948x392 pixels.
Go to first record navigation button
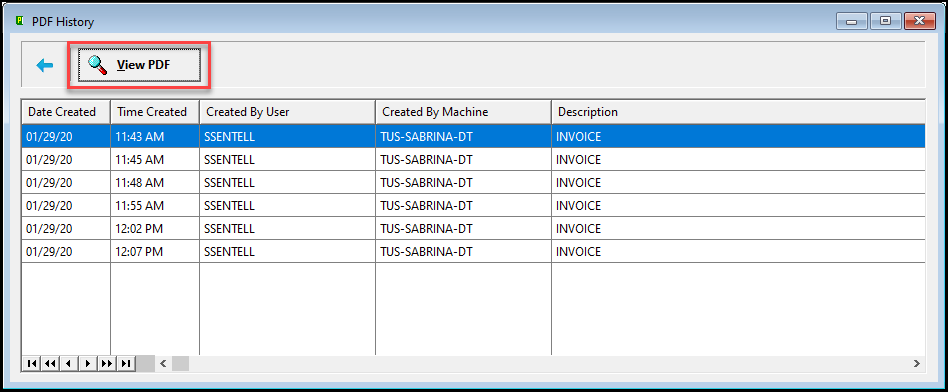pos(31,363)
